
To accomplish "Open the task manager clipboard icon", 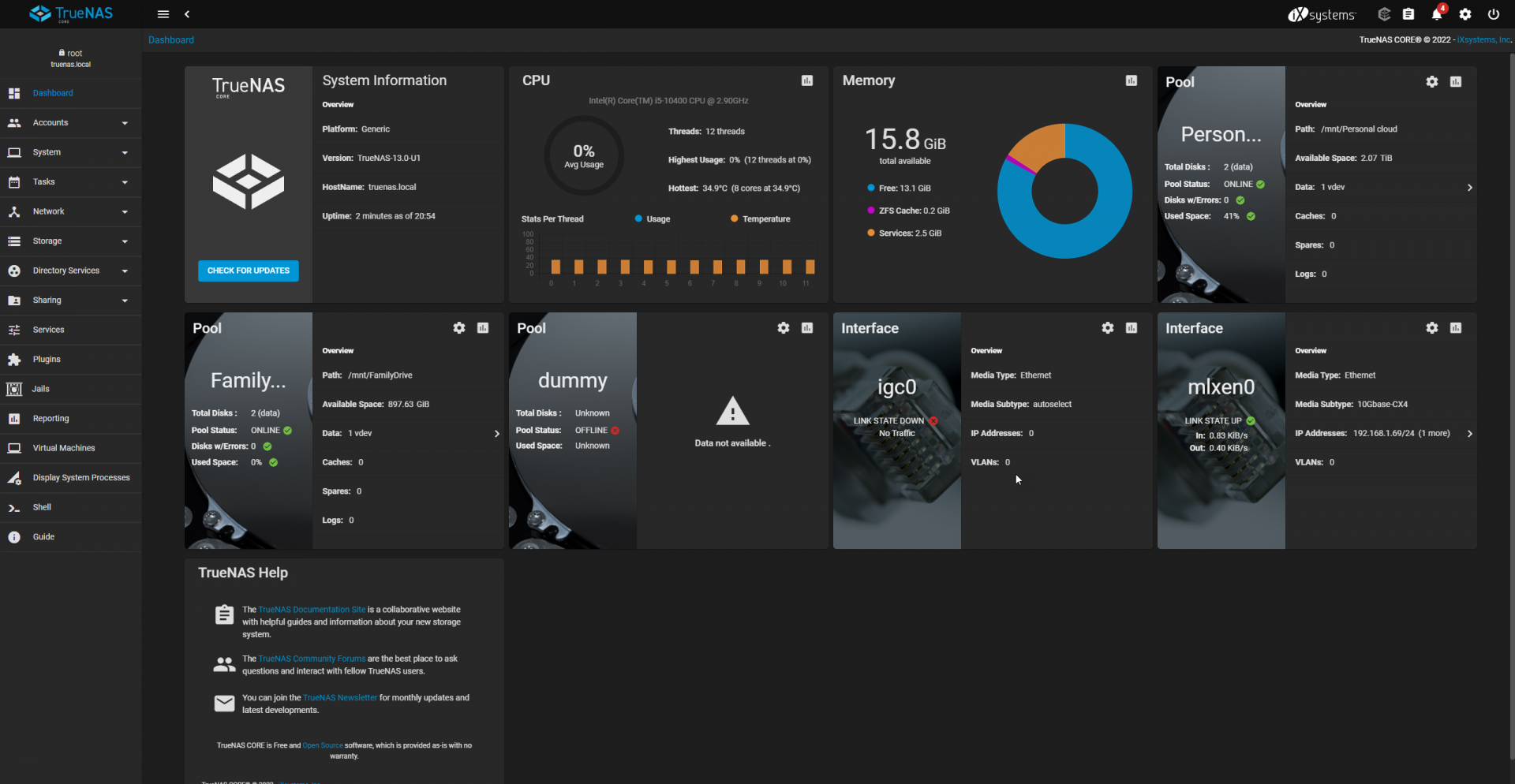I will tap(1408, 14).
